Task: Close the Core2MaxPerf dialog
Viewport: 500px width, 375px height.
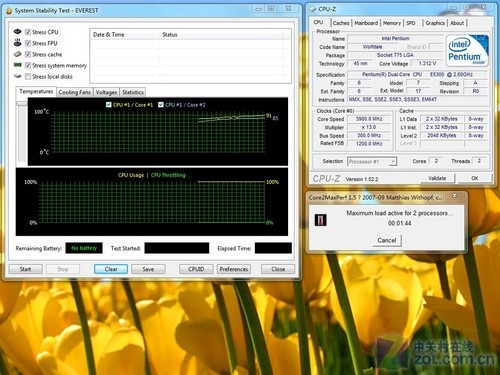Action: (x=454, y=196)
